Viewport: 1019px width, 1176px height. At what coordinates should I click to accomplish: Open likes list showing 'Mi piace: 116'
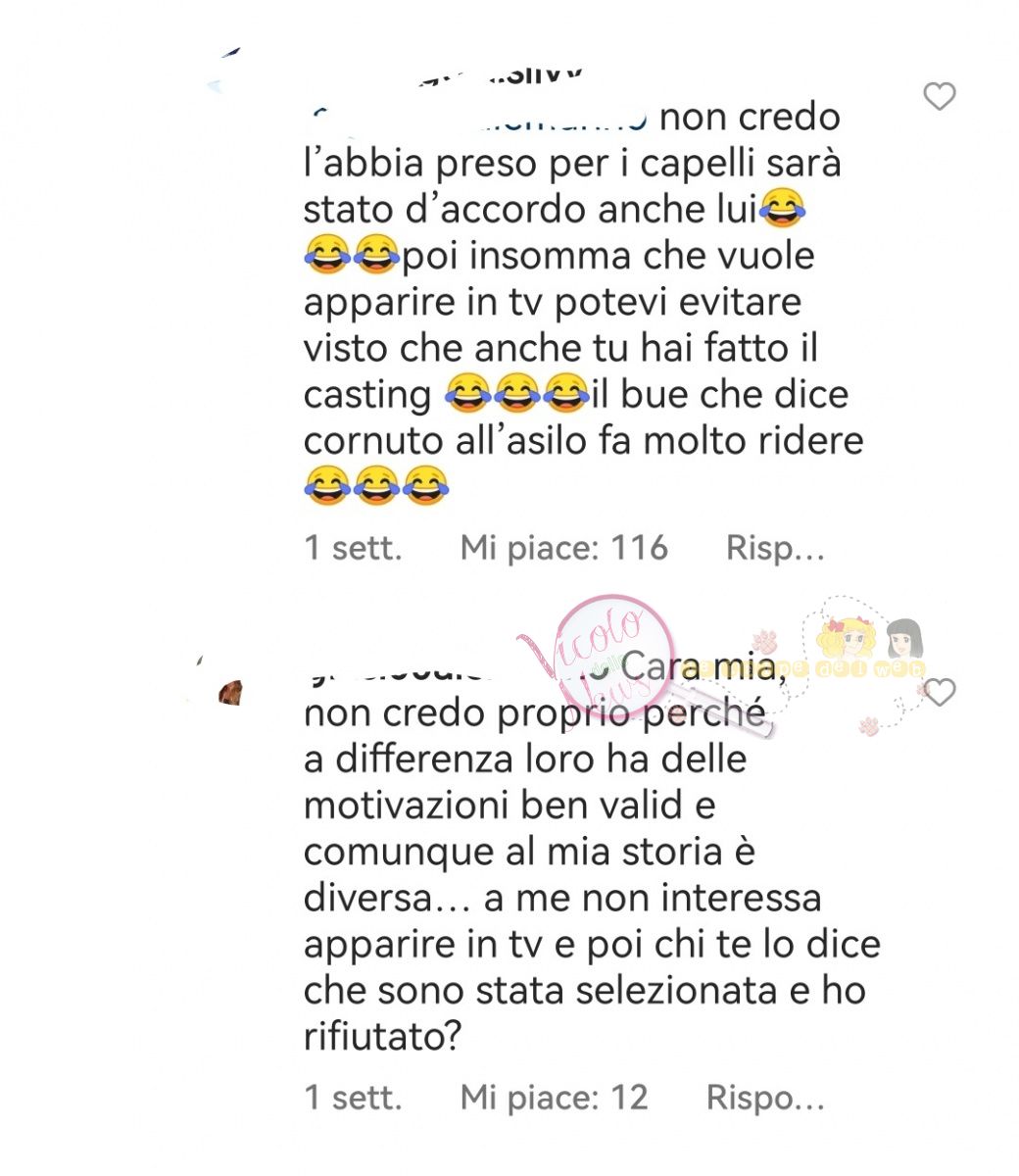point(563,548)
